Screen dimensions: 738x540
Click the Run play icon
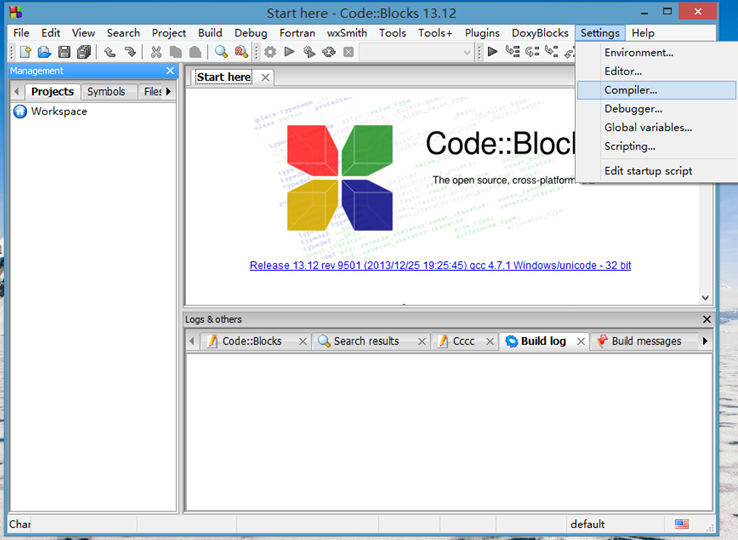[x=289, y=51]
